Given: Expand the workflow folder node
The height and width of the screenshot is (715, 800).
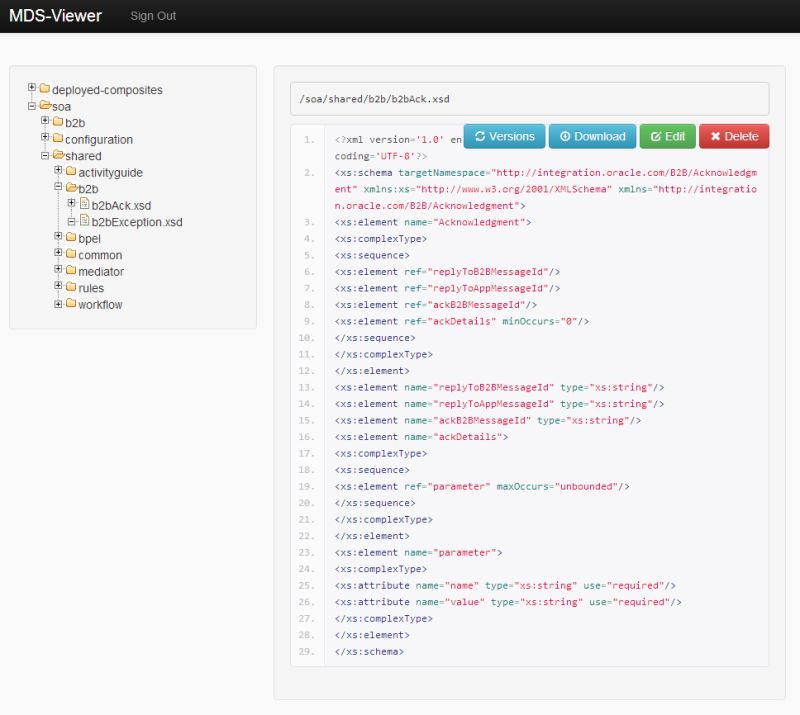Looking at the screenshot, I should click(57, 302).
